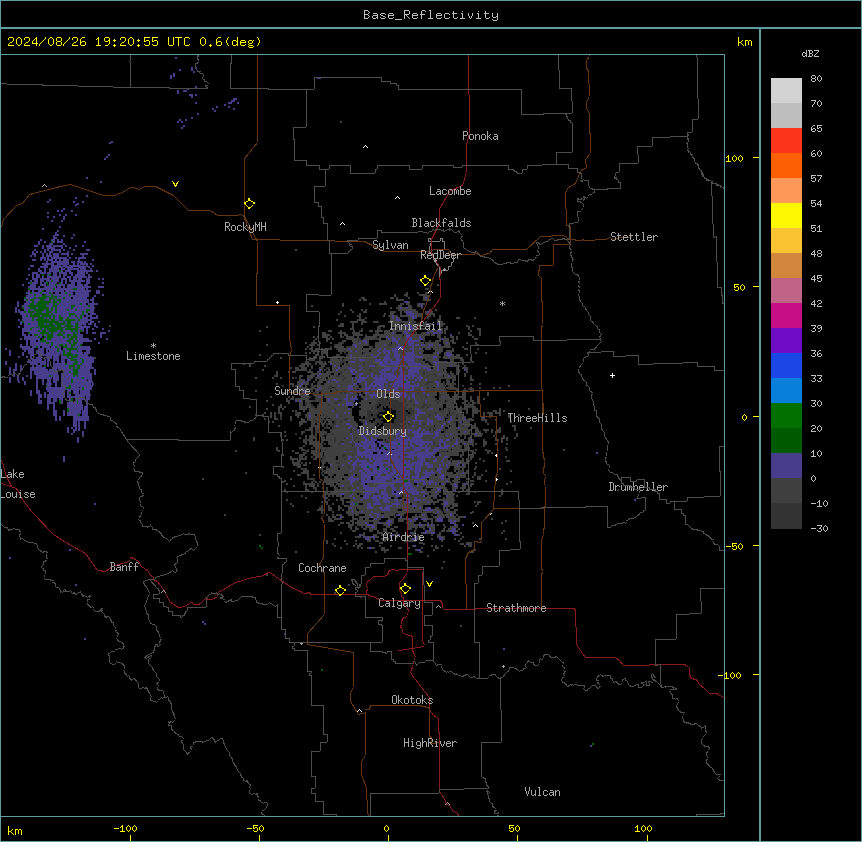The height and width of the screenshot is (842, 862).
Task: Click the white asterisk above Limestone label
Action: (x=153, y=346)
